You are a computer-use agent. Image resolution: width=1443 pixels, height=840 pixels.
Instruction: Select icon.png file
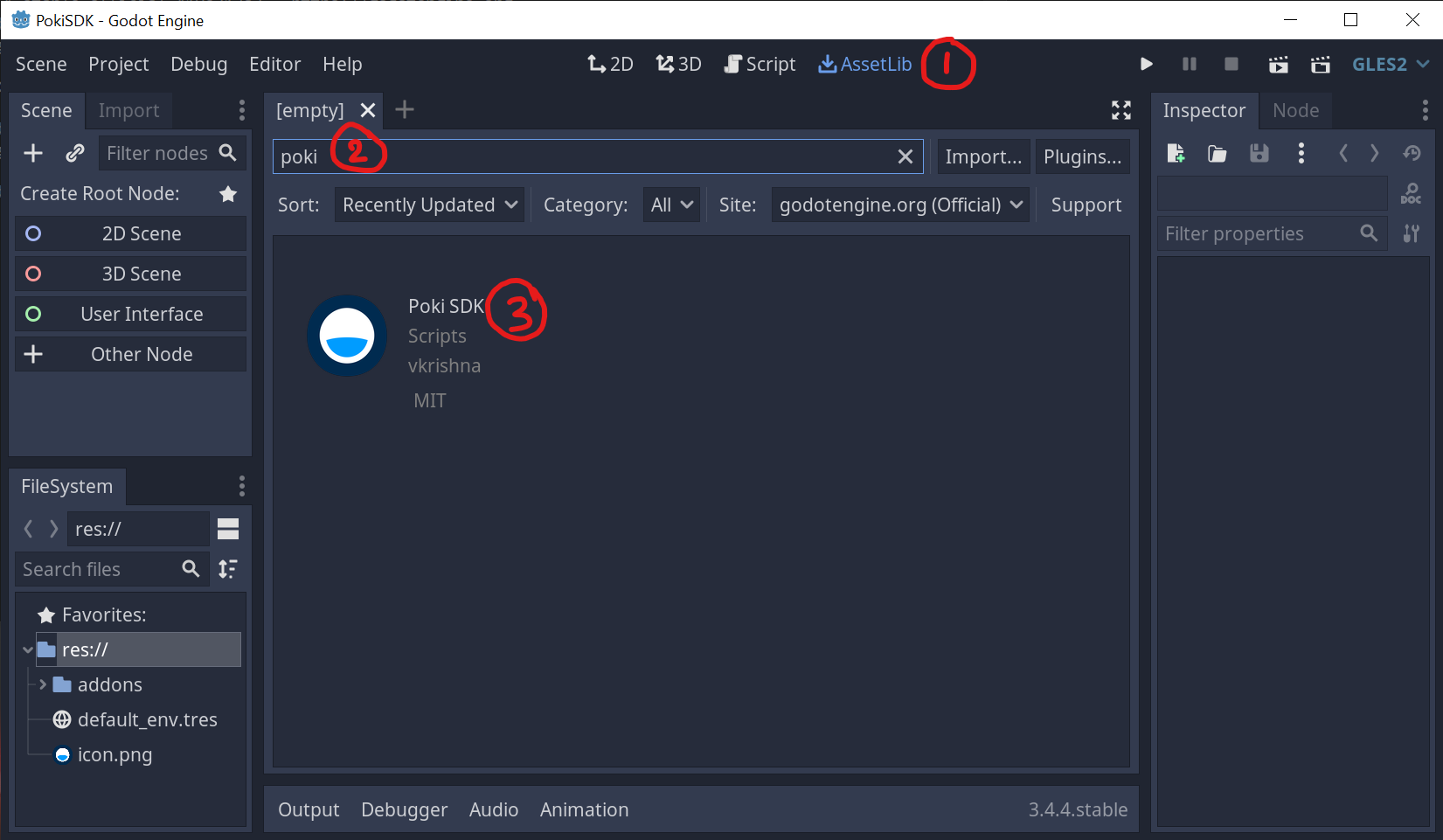pos(114,754)
